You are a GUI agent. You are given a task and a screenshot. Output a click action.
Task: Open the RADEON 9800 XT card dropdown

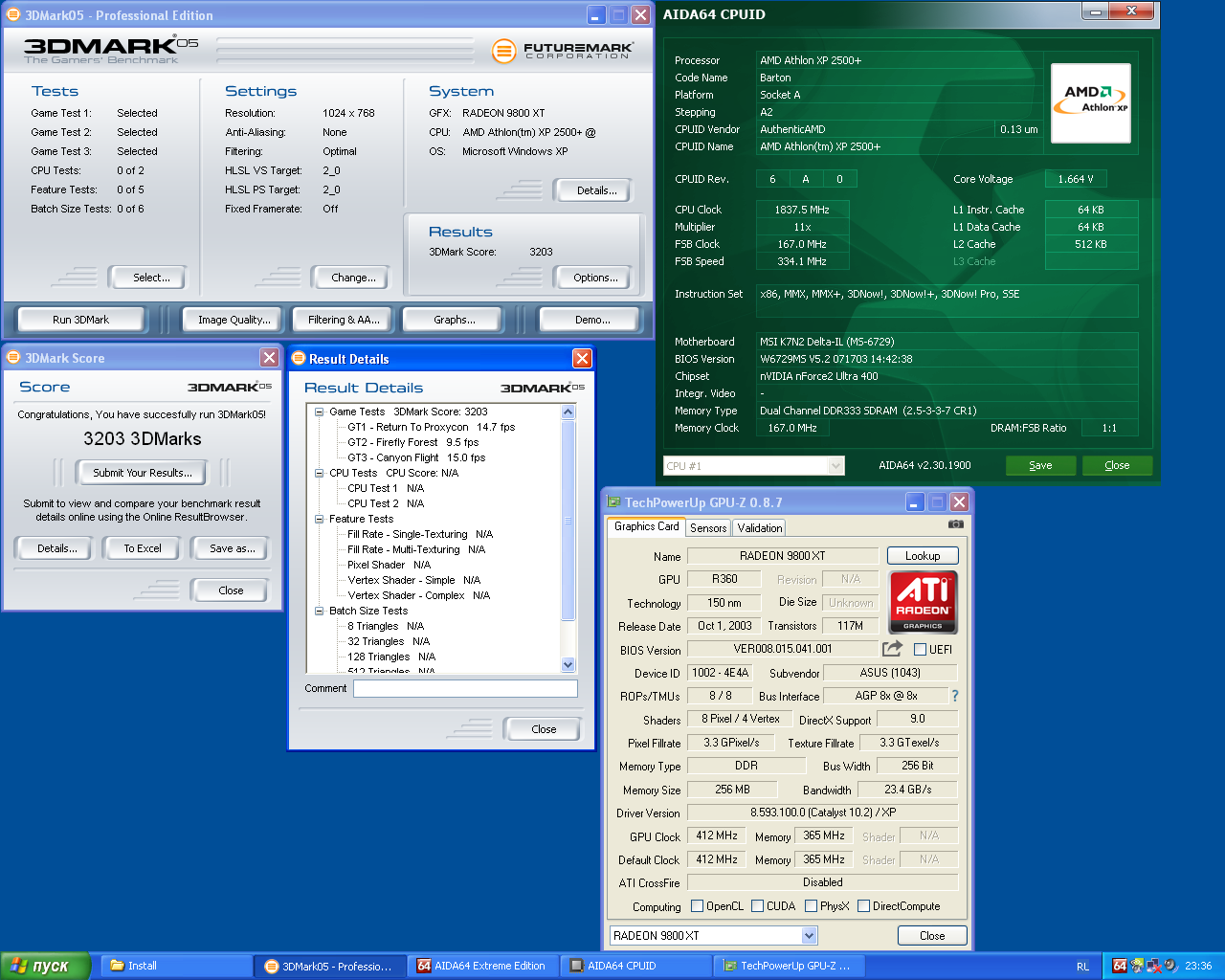pyautogui.click(x=810, y=935)
